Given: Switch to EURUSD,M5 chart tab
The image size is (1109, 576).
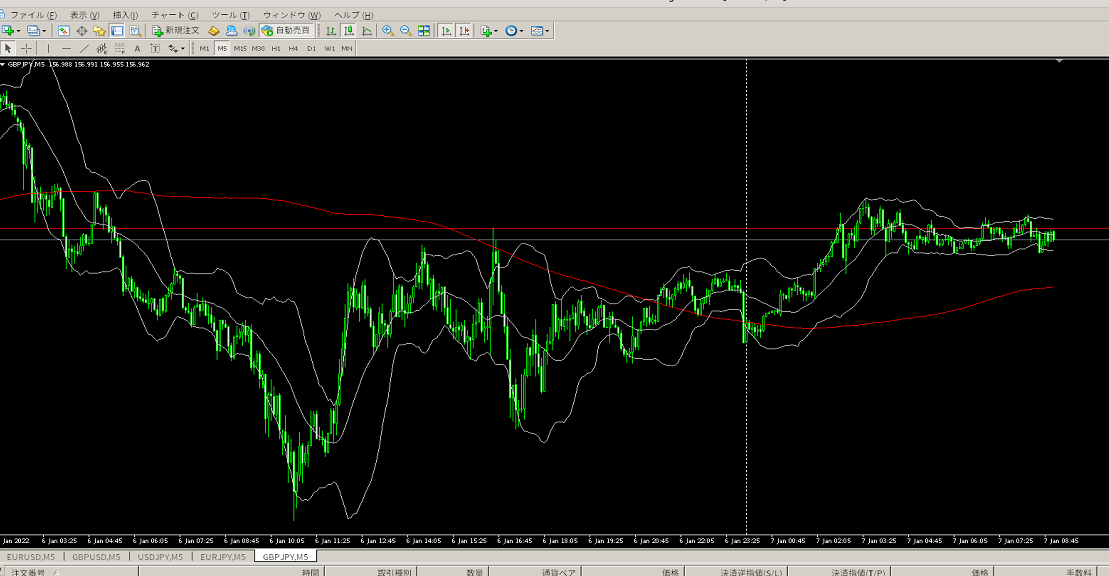Looking at the screenshot, I should click(31, 557).
